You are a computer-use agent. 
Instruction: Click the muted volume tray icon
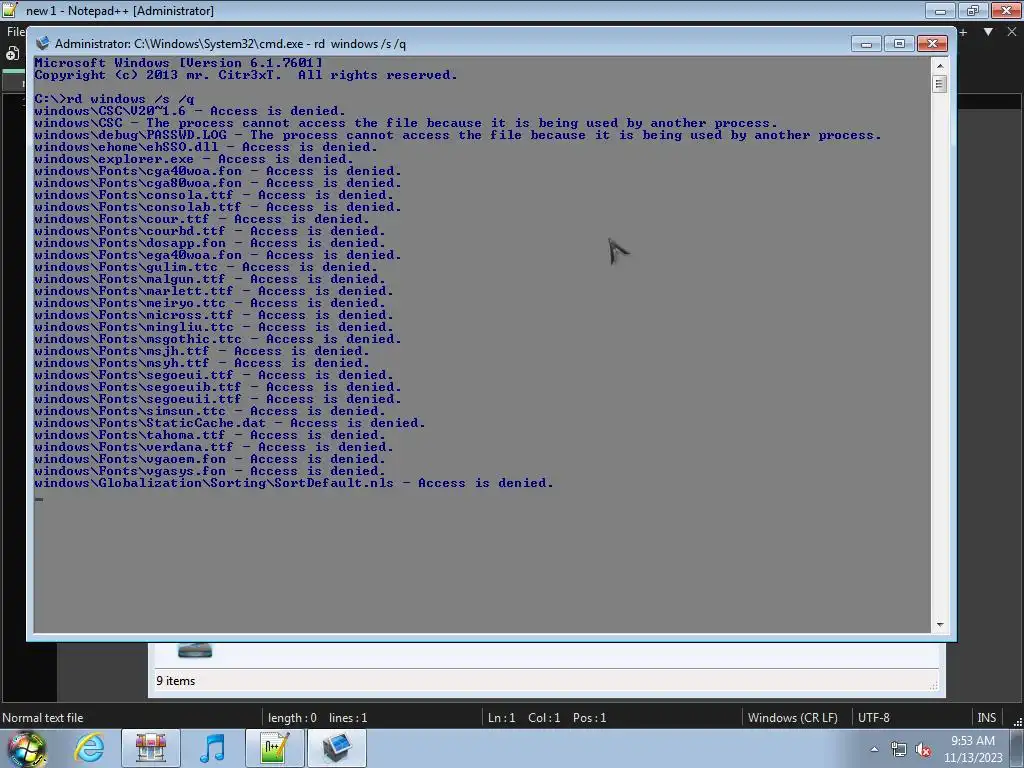point(923,749)
